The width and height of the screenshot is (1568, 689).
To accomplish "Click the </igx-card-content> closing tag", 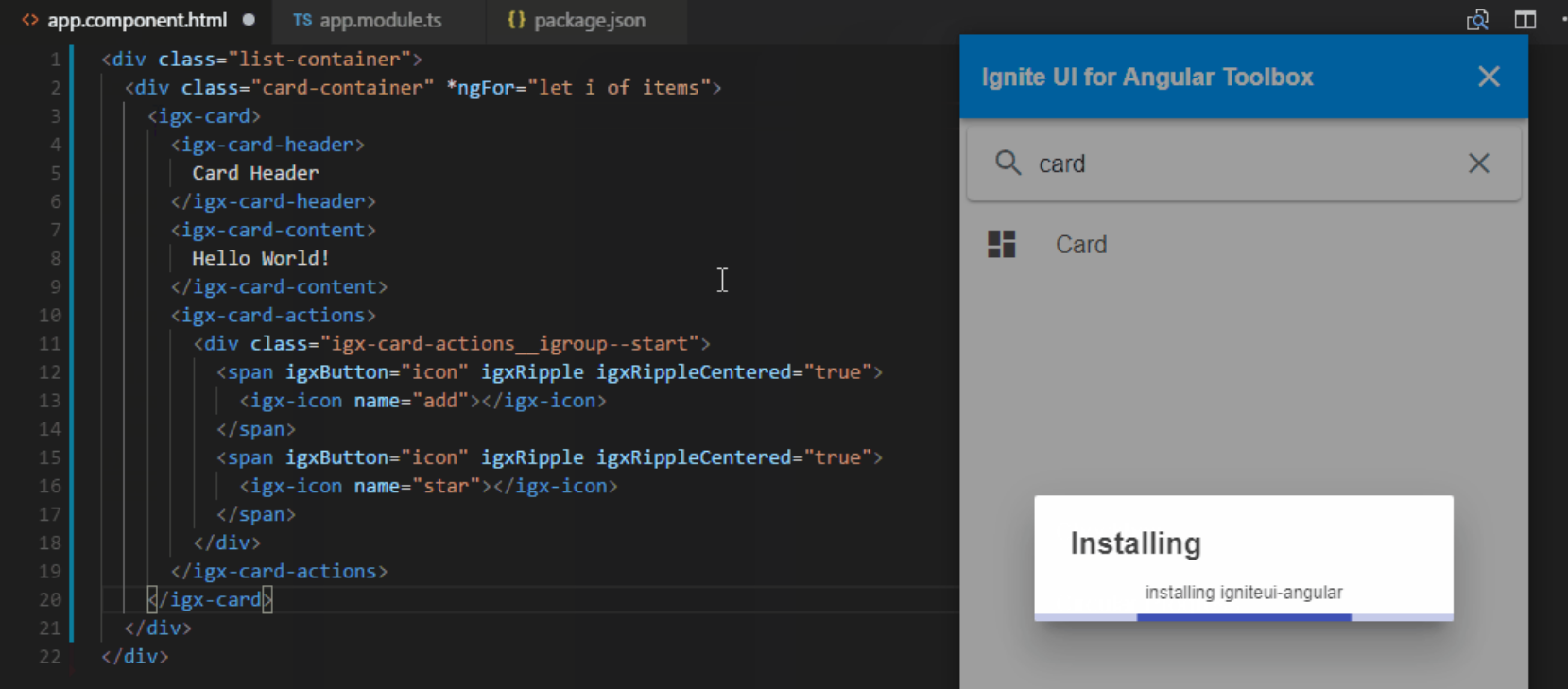I will click(x=279, y=286).
